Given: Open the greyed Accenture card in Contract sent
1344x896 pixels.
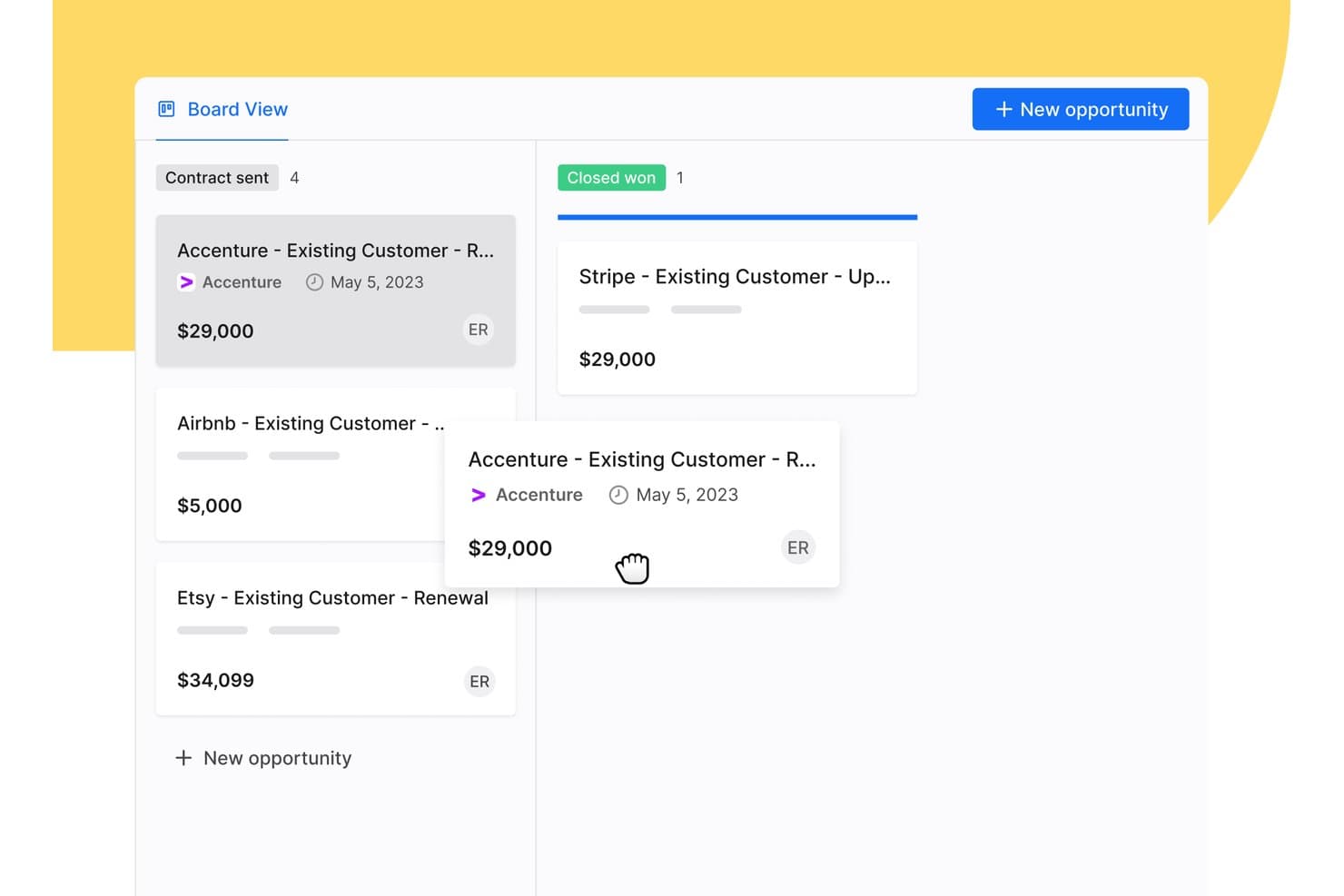Looking at the screenshot, I should 336,290.
